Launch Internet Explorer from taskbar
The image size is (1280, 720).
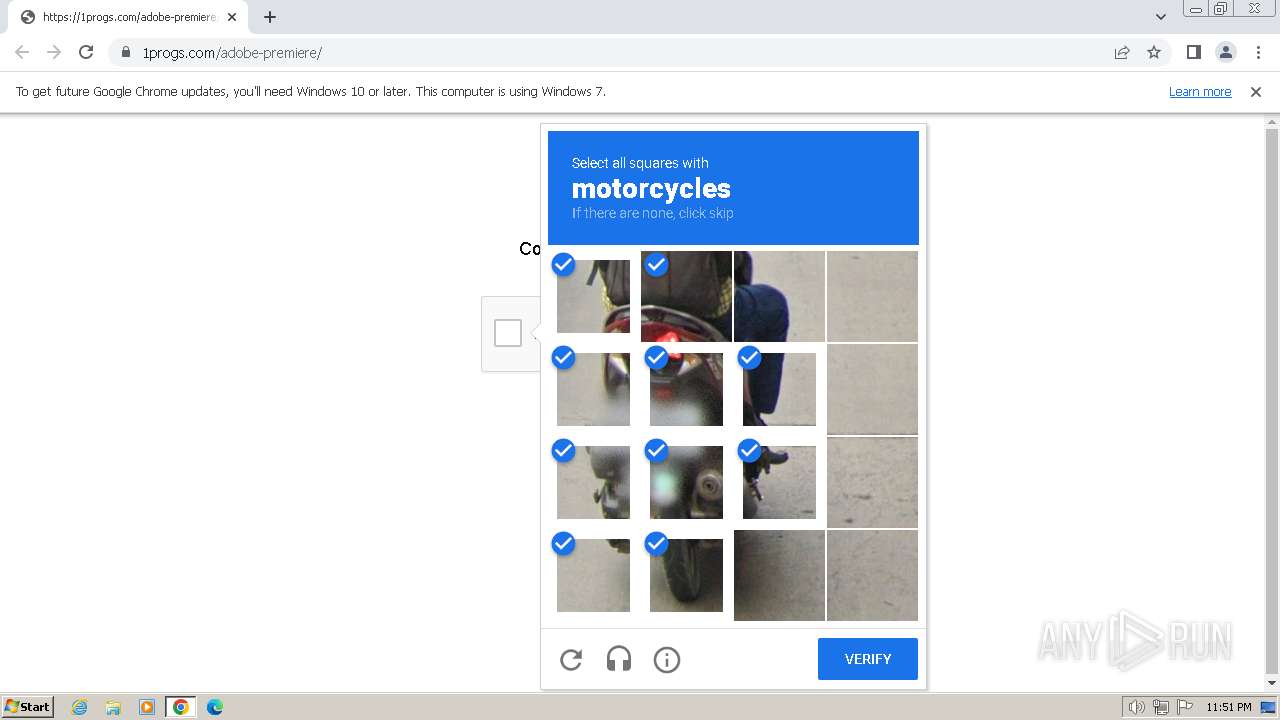(80, 706)
